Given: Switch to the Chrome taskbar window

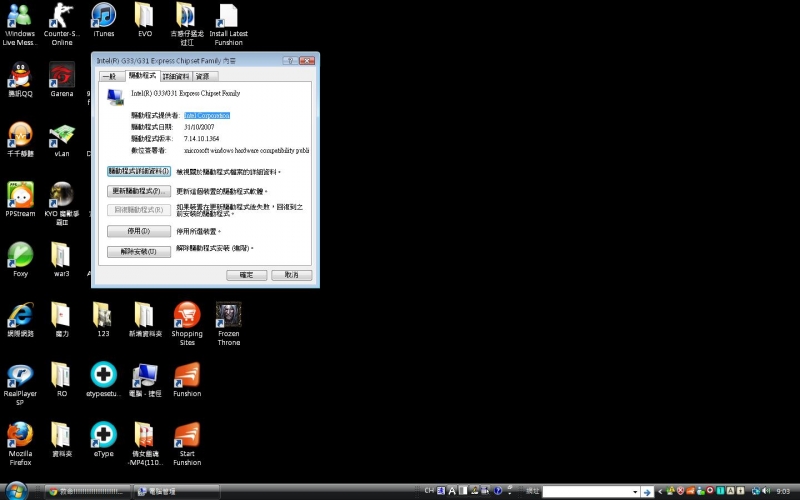Looking at the screenshot, I should click(88, 492).
